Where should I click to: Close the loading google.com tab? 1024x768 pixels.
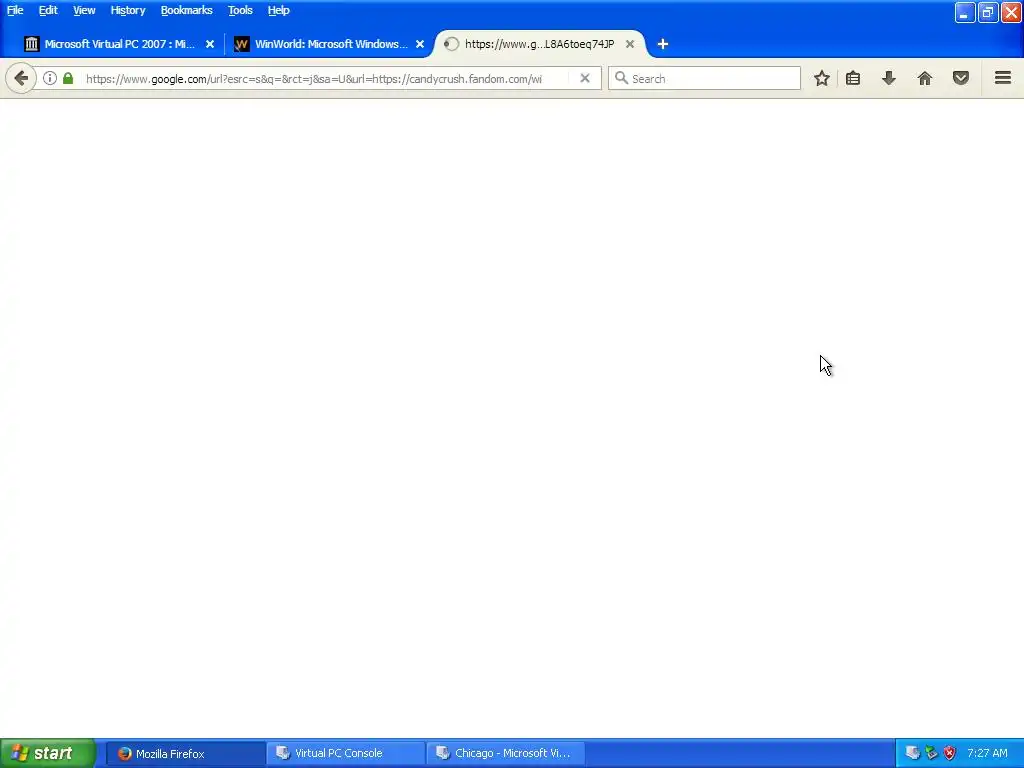point(630,44)
